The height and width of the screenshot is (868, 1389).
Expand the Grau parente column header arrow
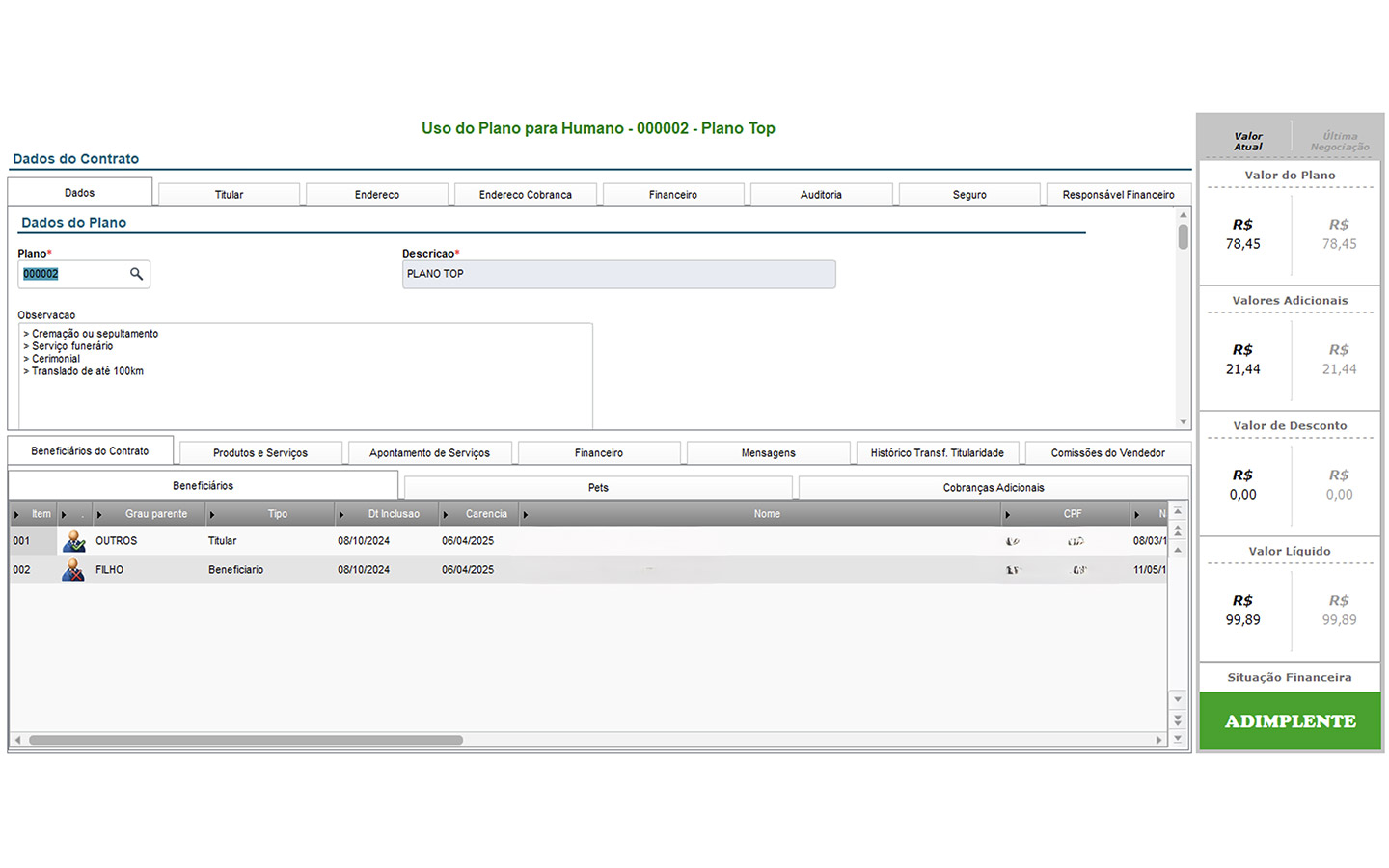99,514
